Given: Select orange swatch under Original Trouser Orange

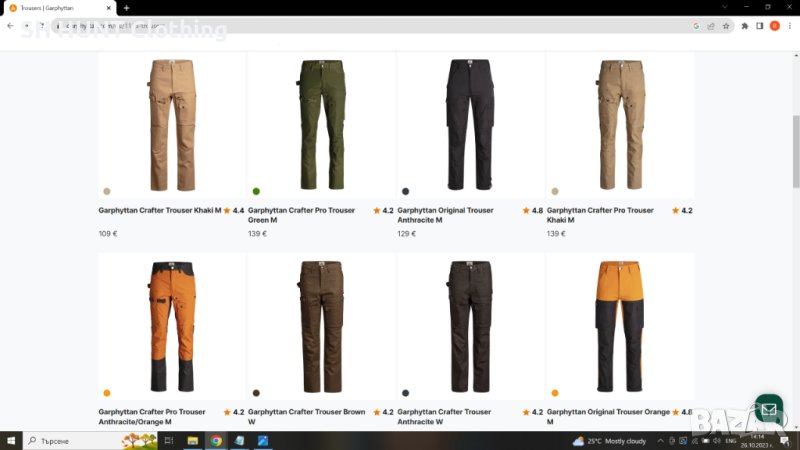Looking at the screenshot, I should (555, 393).
